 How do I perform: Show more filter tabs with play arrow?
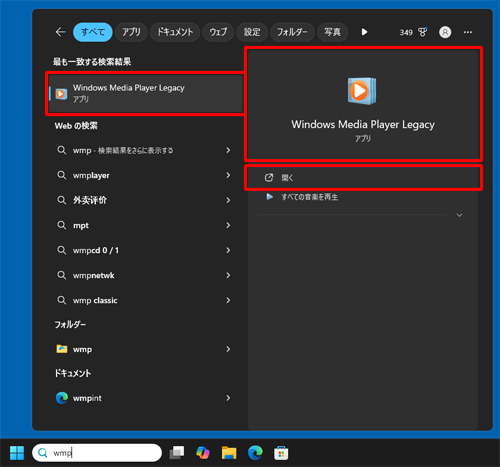[x=364, y=32]
